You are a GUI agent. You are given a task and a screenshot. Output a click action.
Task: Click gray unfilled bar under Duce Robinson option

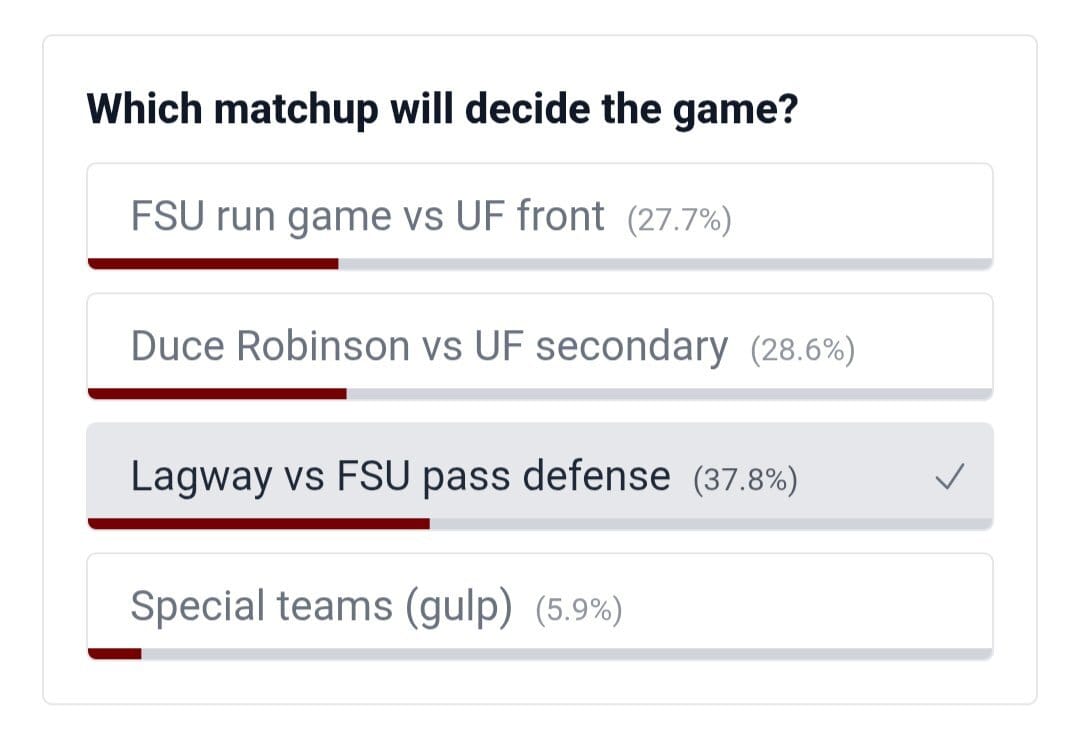tap(669, 394)
